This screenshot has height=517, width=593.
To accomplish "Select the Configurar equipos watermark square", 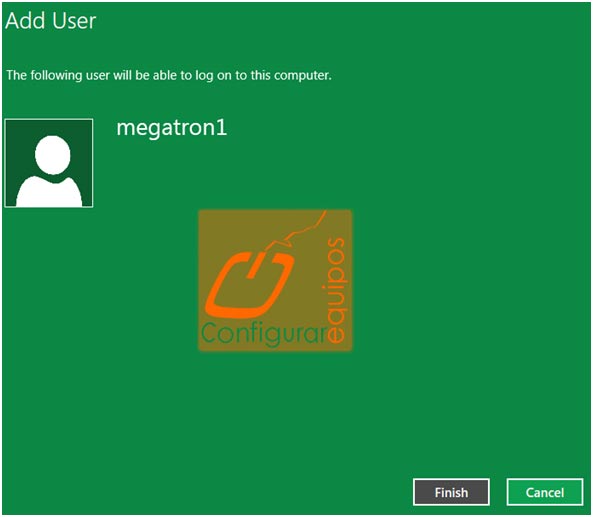I will [x=275, y=280].
